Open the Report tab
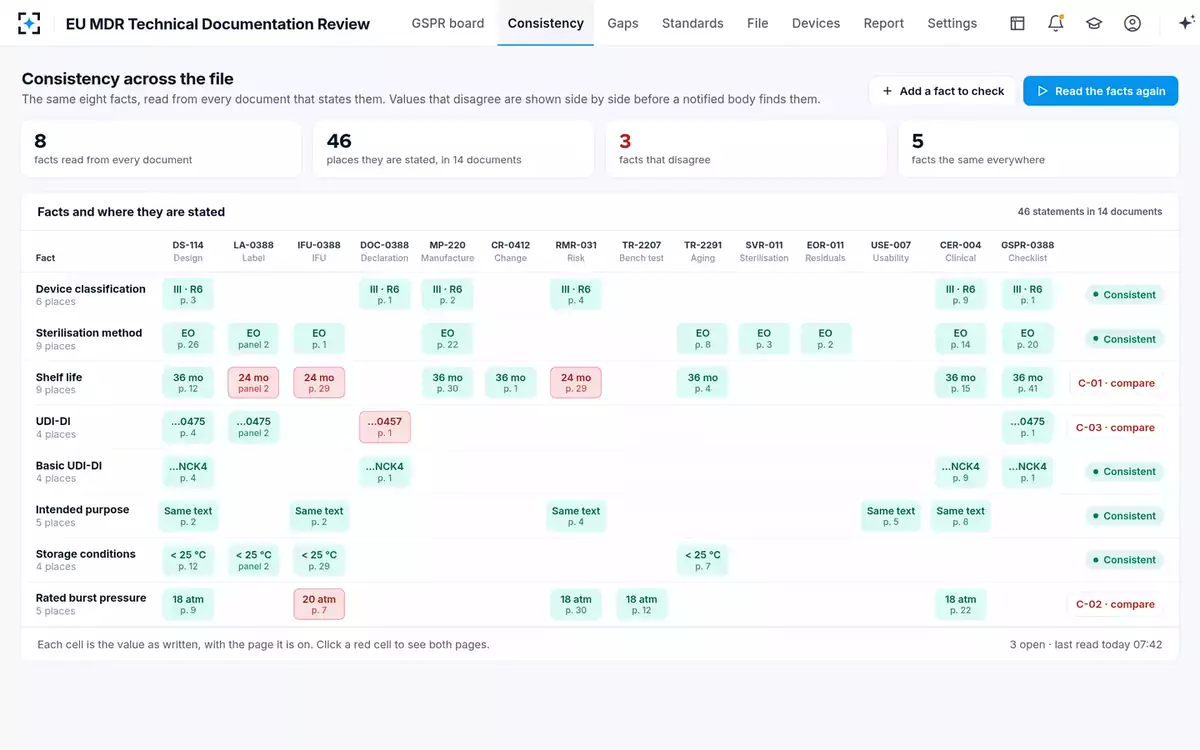Screen dimensions: 1200x750 pyautogui.click(x=884, y=23)
